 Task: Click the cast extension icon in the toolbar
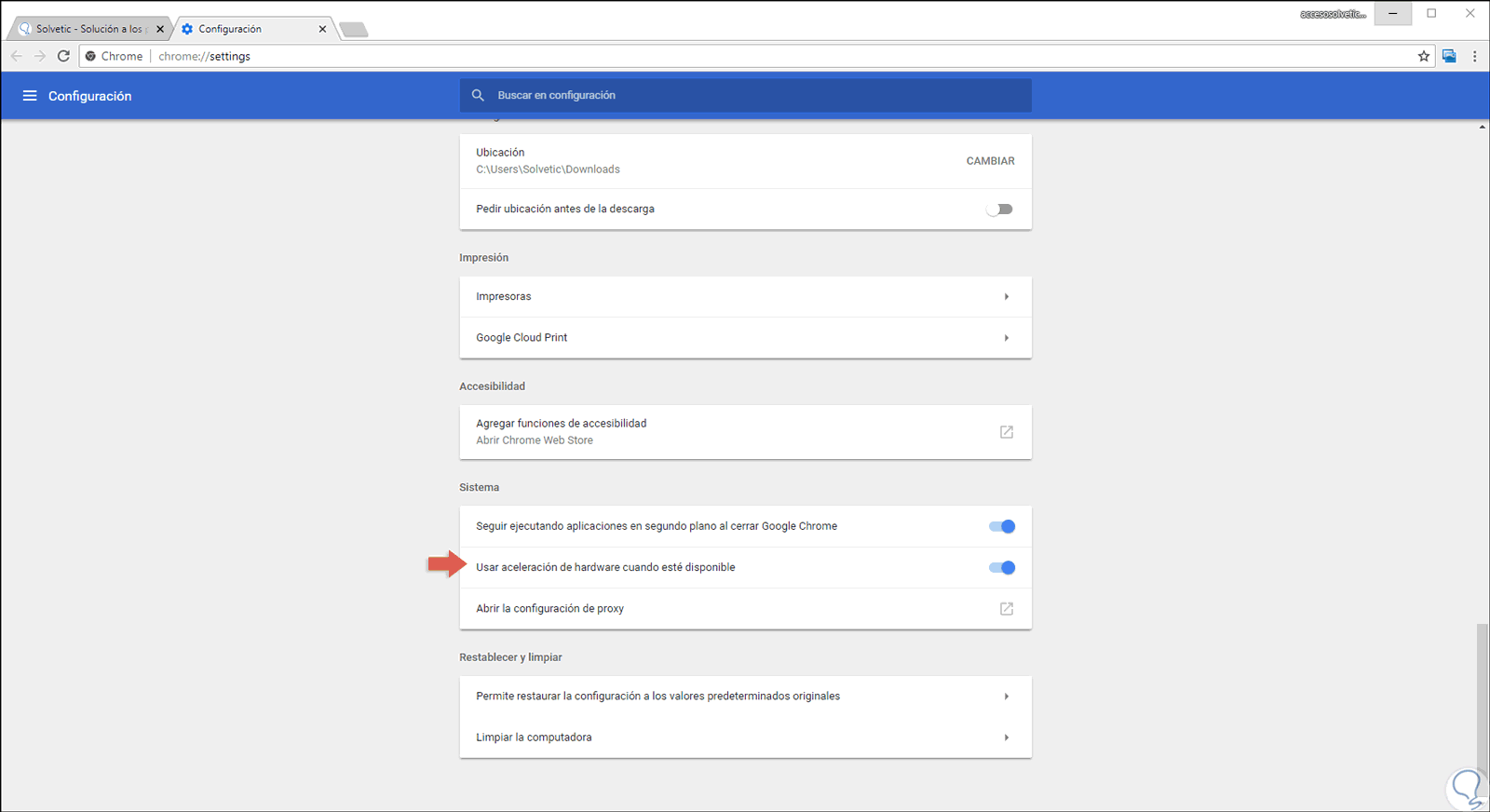[1449, 56]
